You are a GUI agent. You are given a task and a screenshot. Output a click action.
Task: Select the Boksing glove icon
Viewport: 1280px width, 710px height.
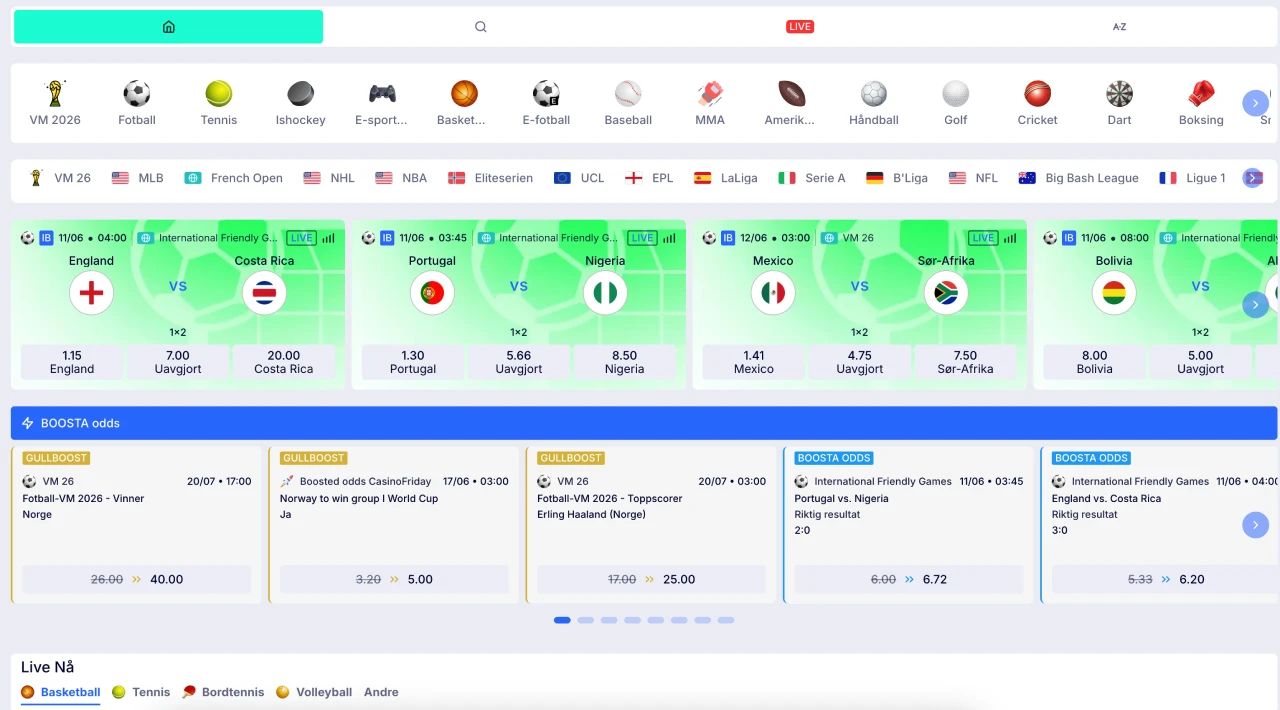coord(1201,94)
